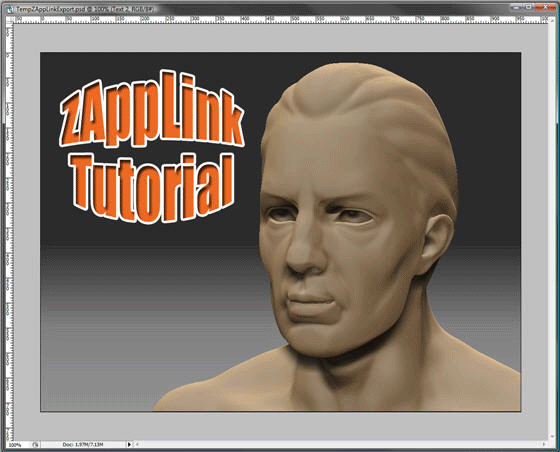Click the horizontal scrollbar right arrow
This screenshot has height=452, width=560.
[544, 445]
